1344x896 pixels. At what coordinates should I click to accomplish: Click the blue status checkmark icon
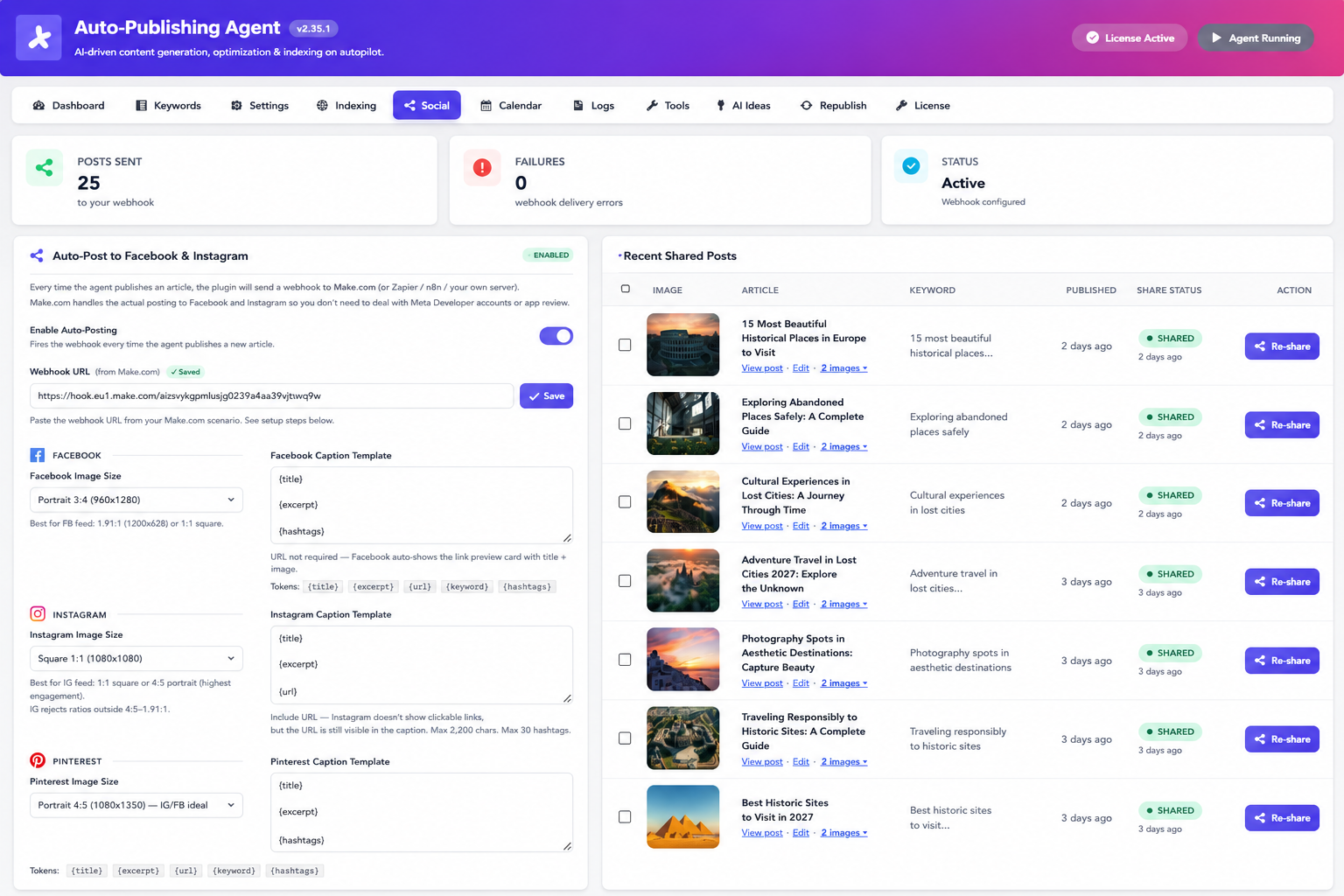point(911,166)
